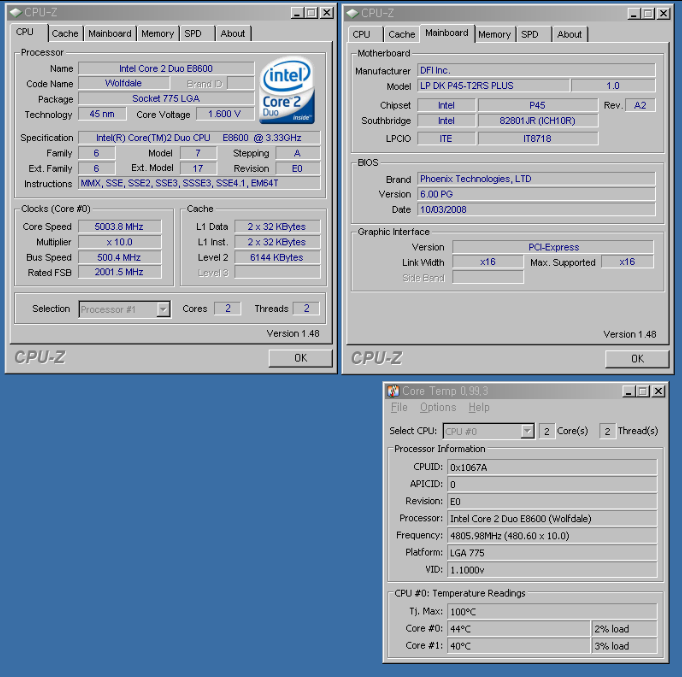The height and width of the screenshot is (677, 682).
Task: Open the Options menu in Core Temp
Action: pyautogui.click(x=438, y=407)
